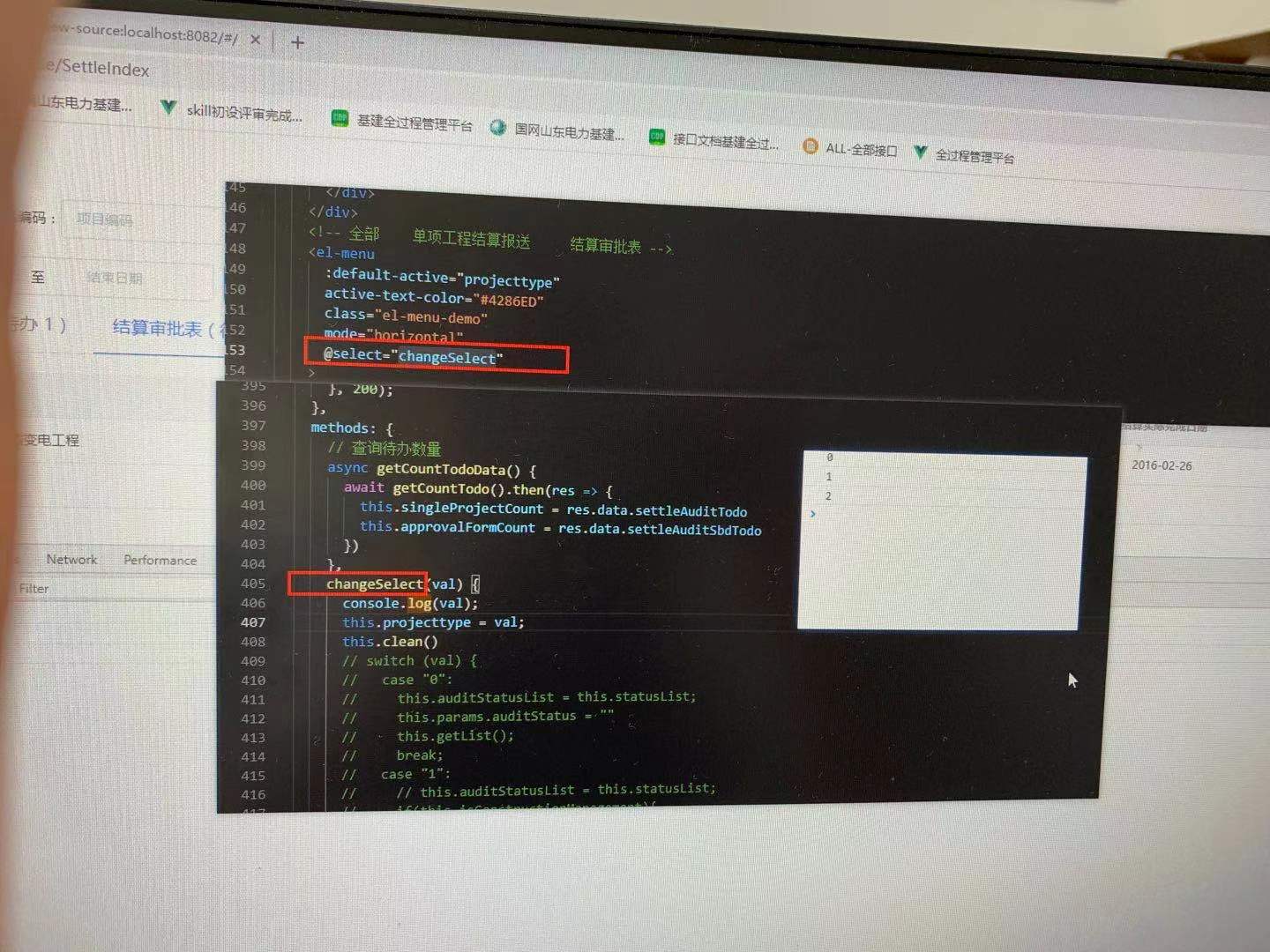Open a new browser tab with the plus icon
Screen dimensions: 1270x952
point(296,41)
